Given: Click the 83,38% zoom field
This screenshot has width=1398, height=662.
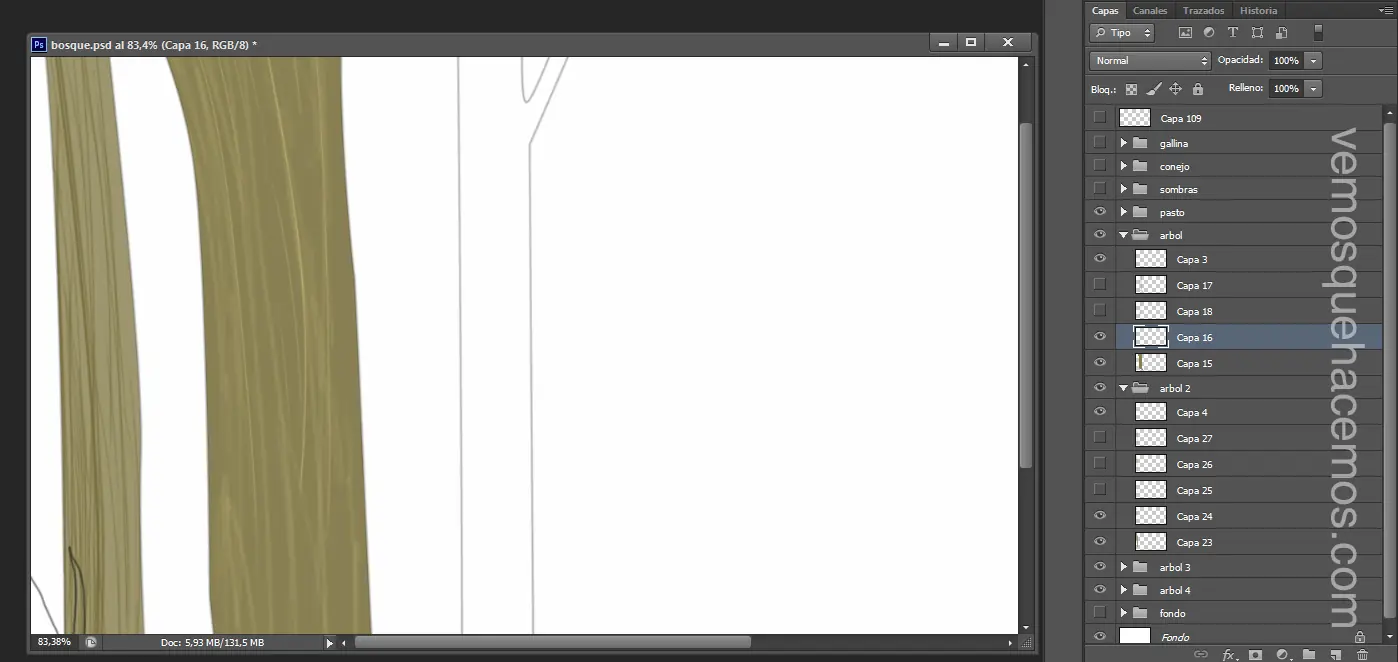Looking at the screenshot, I should [55, 642].
